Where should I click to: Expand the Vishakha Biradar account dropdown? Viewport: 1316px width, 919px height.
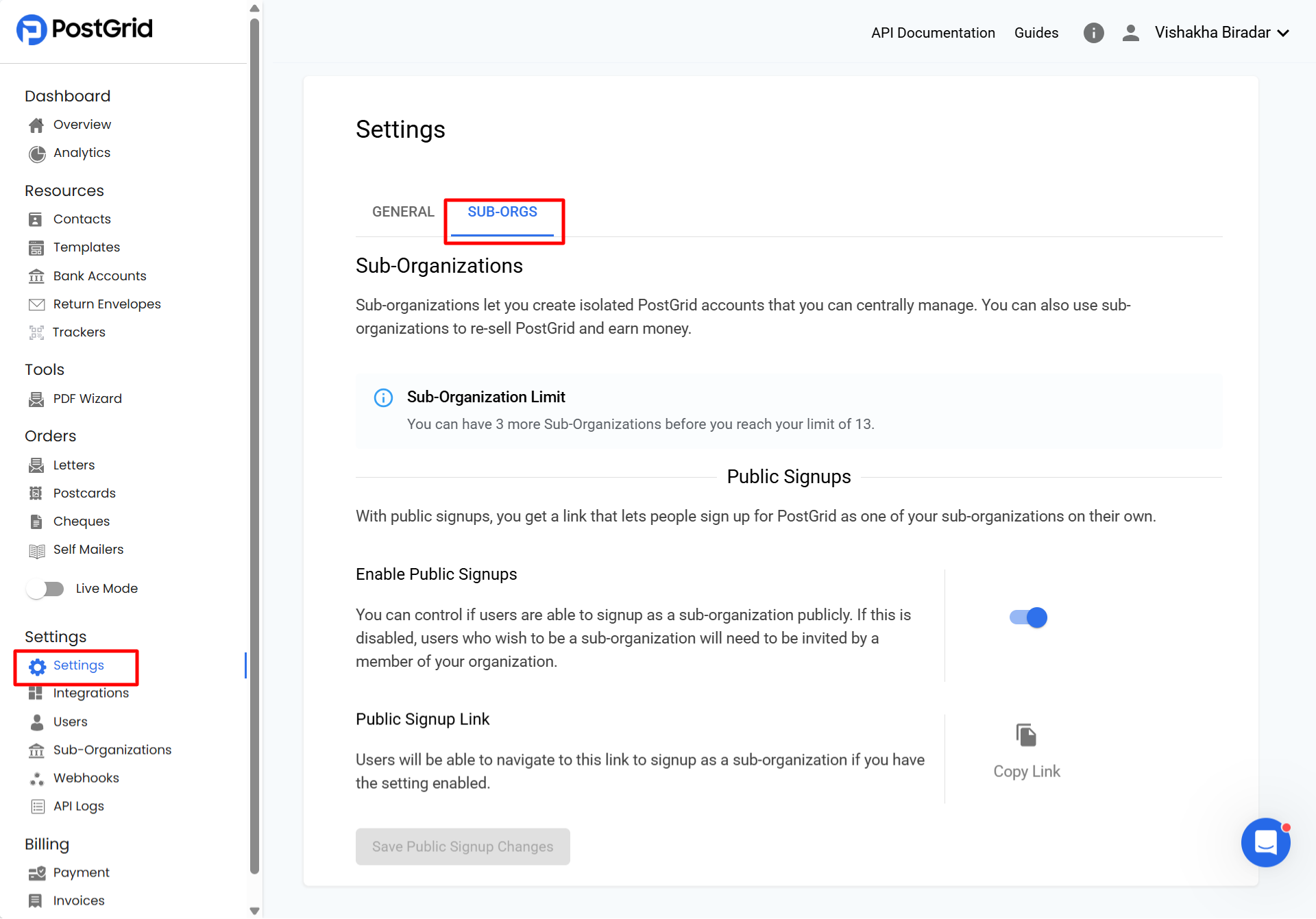(1222, 33)
